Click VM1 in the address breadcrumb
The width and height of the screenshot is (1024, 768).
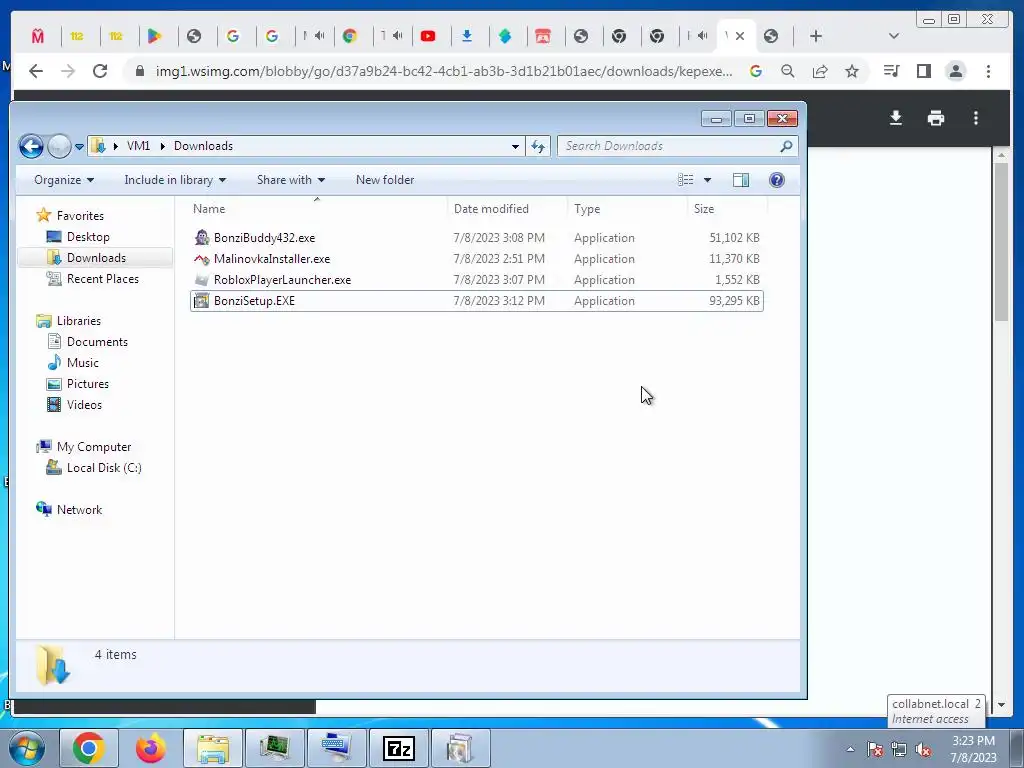138,146
